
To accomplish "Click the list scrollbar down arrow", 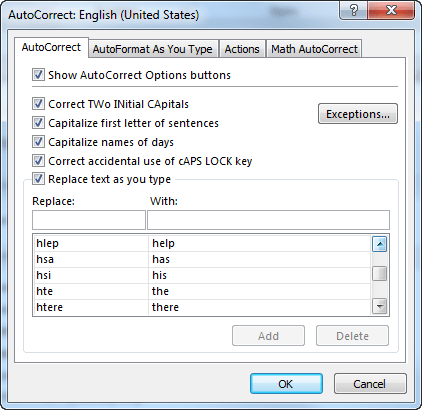I will pos(379,306).
